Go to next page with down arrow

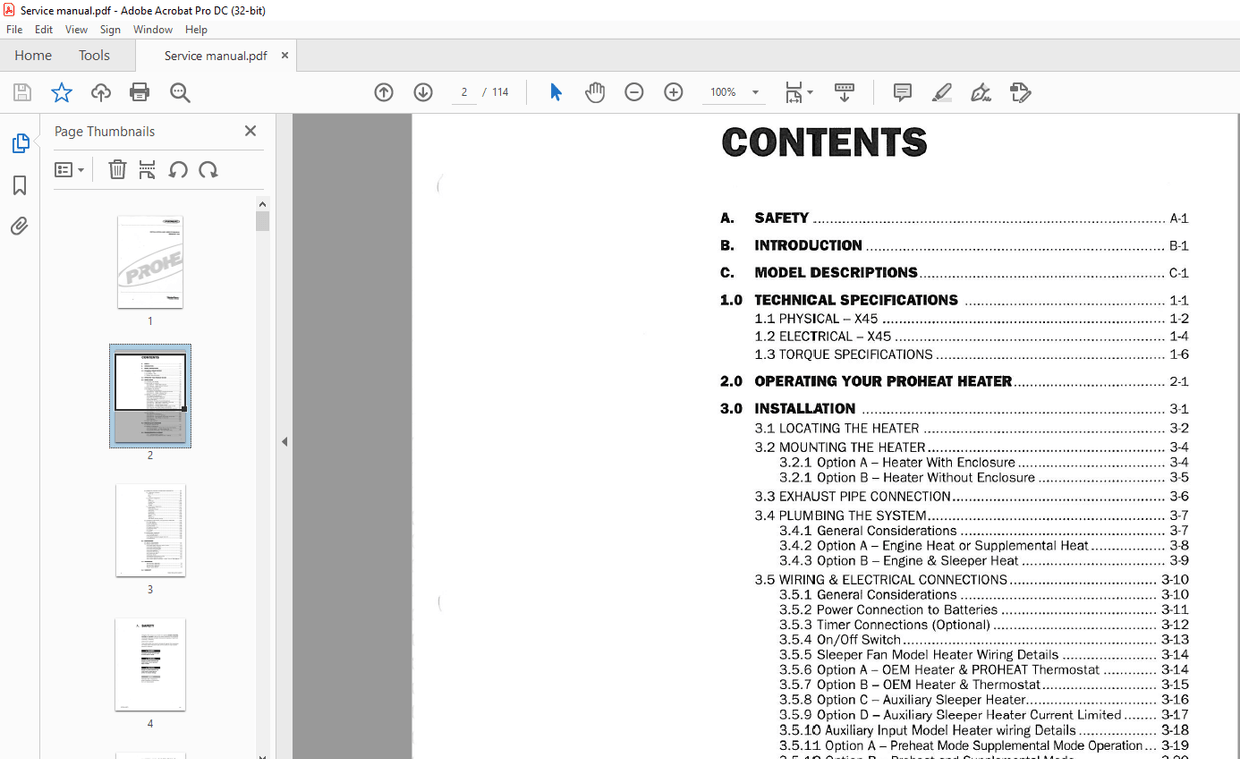(423, 92)
